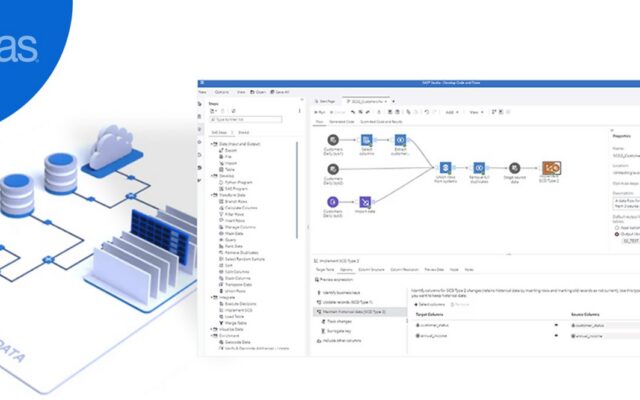The width and height of the screenshot is (640, 400).
Task: Select the Select columns step node
Action: click(367, 140)
